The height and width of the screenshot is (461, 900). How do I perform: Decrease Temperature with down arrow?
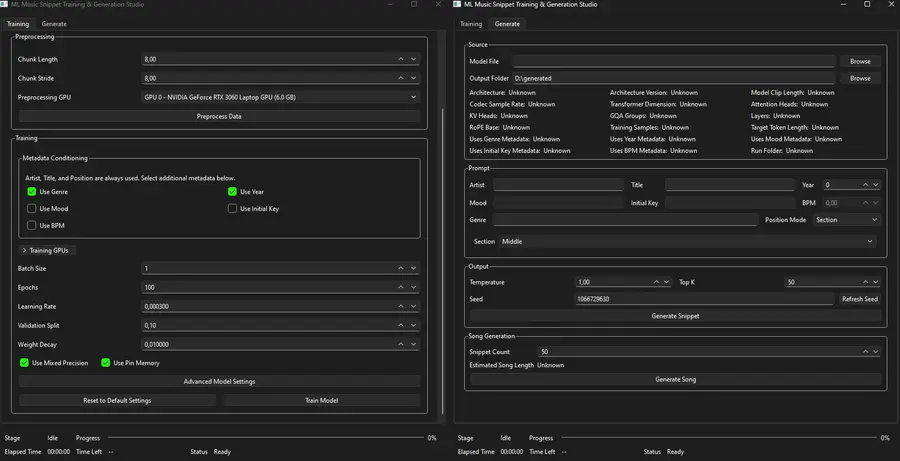666,282
